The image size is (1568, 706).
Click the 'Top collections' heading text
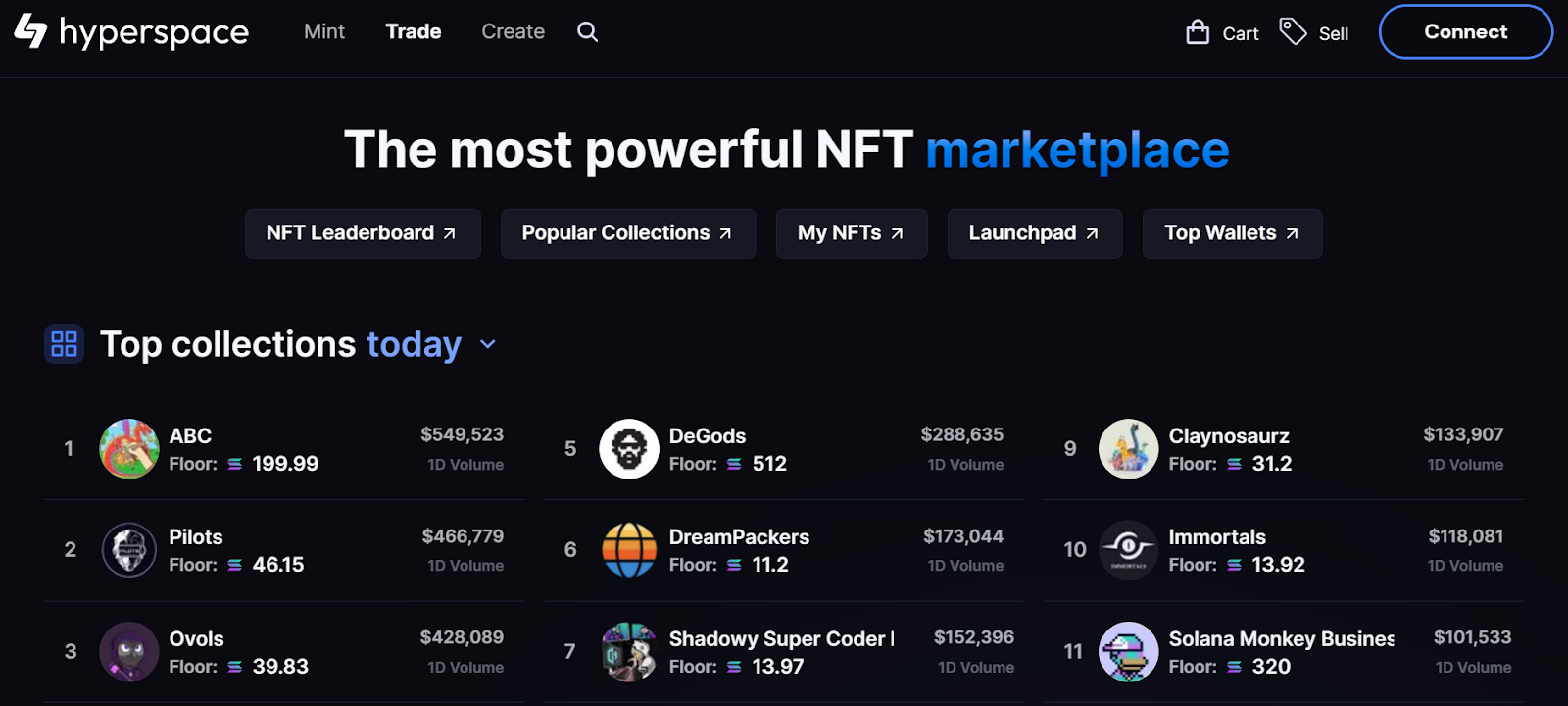[228, 345]
